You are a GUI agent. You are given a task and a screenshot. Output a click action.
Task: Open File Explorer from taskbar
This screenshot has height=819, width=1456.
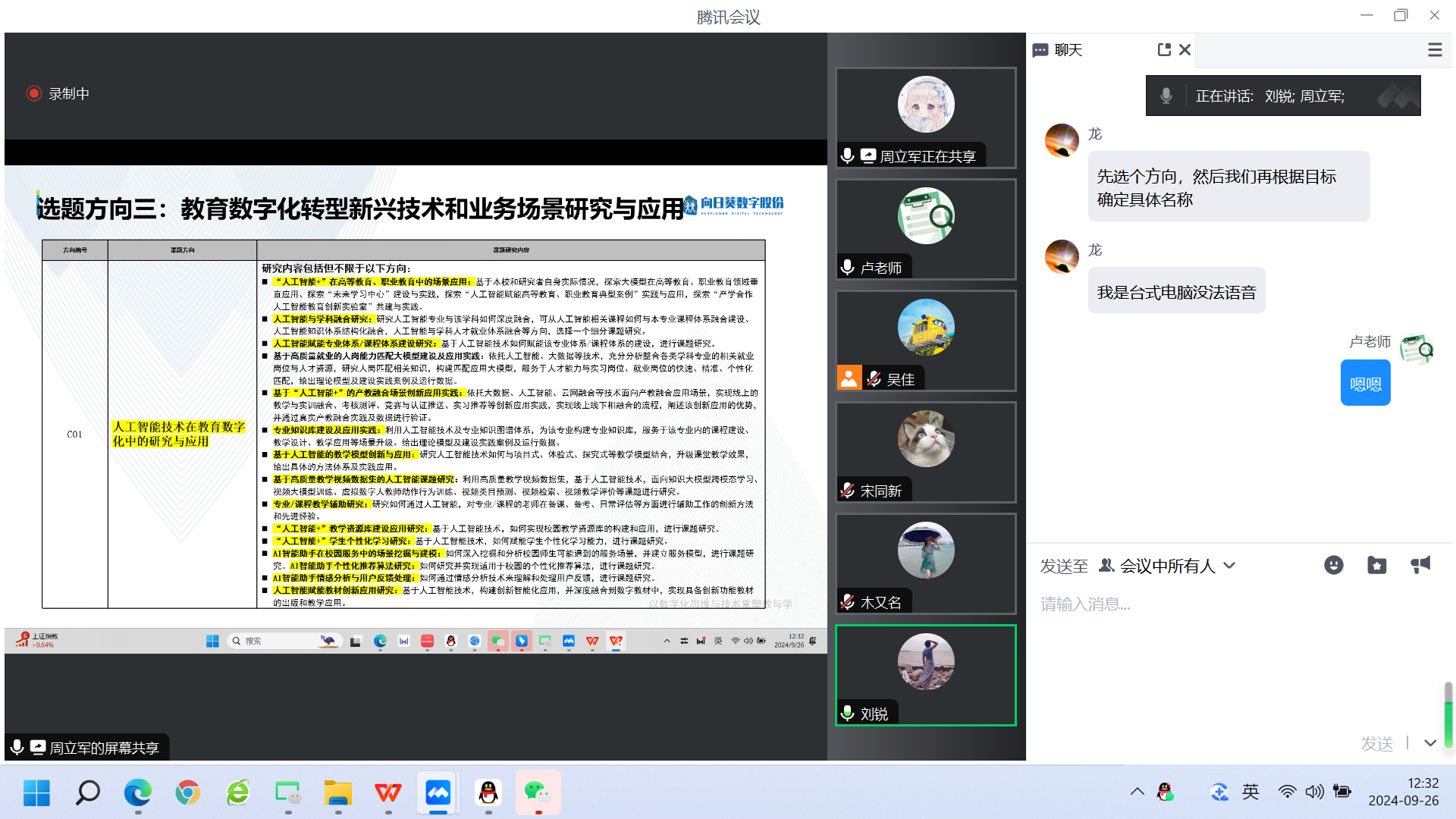pyautogui.click(x=337, y=792)
